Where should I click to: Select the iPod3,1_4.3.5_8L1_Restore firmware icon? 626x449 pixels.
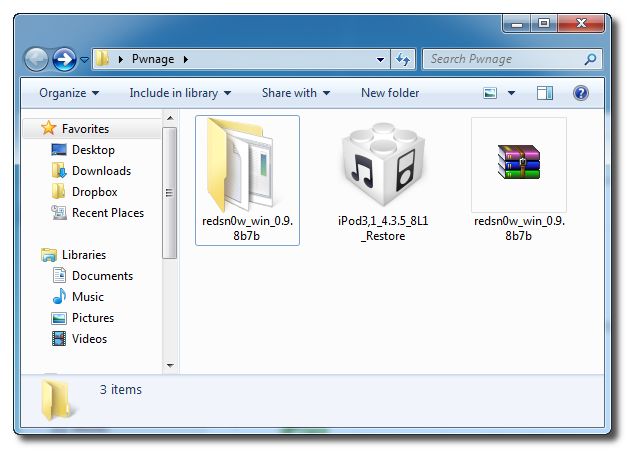(383, 165)
